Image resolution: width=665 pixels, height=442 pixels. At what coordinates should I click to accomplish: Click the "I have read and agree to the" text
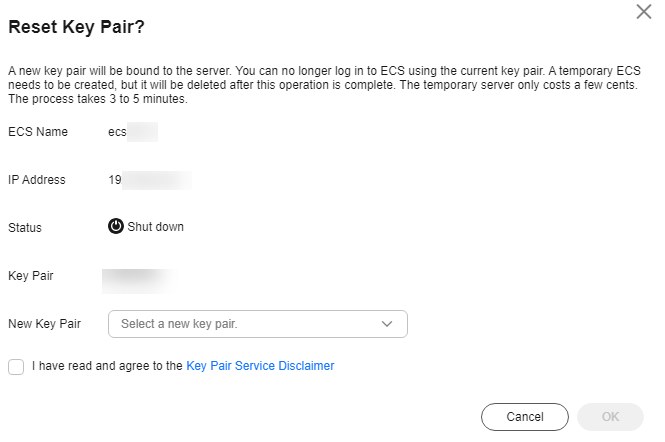107,366
